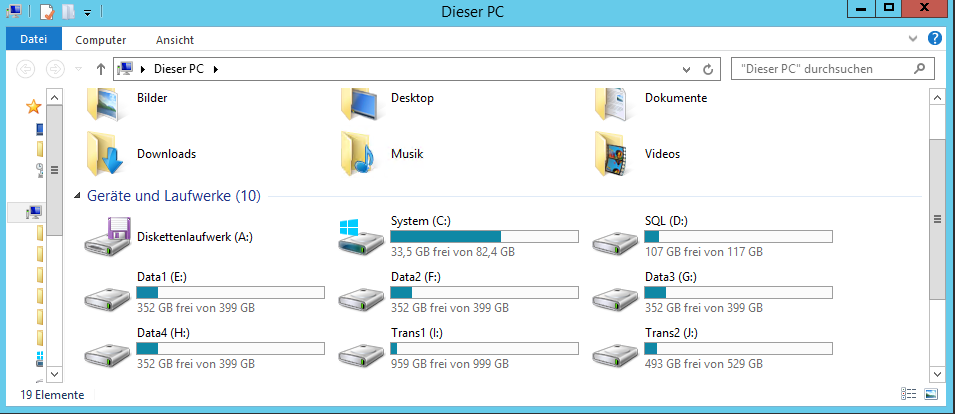Screen dimensions: 955x414
Task: Click the 19 Elemente status text
Action: (52, 395)
